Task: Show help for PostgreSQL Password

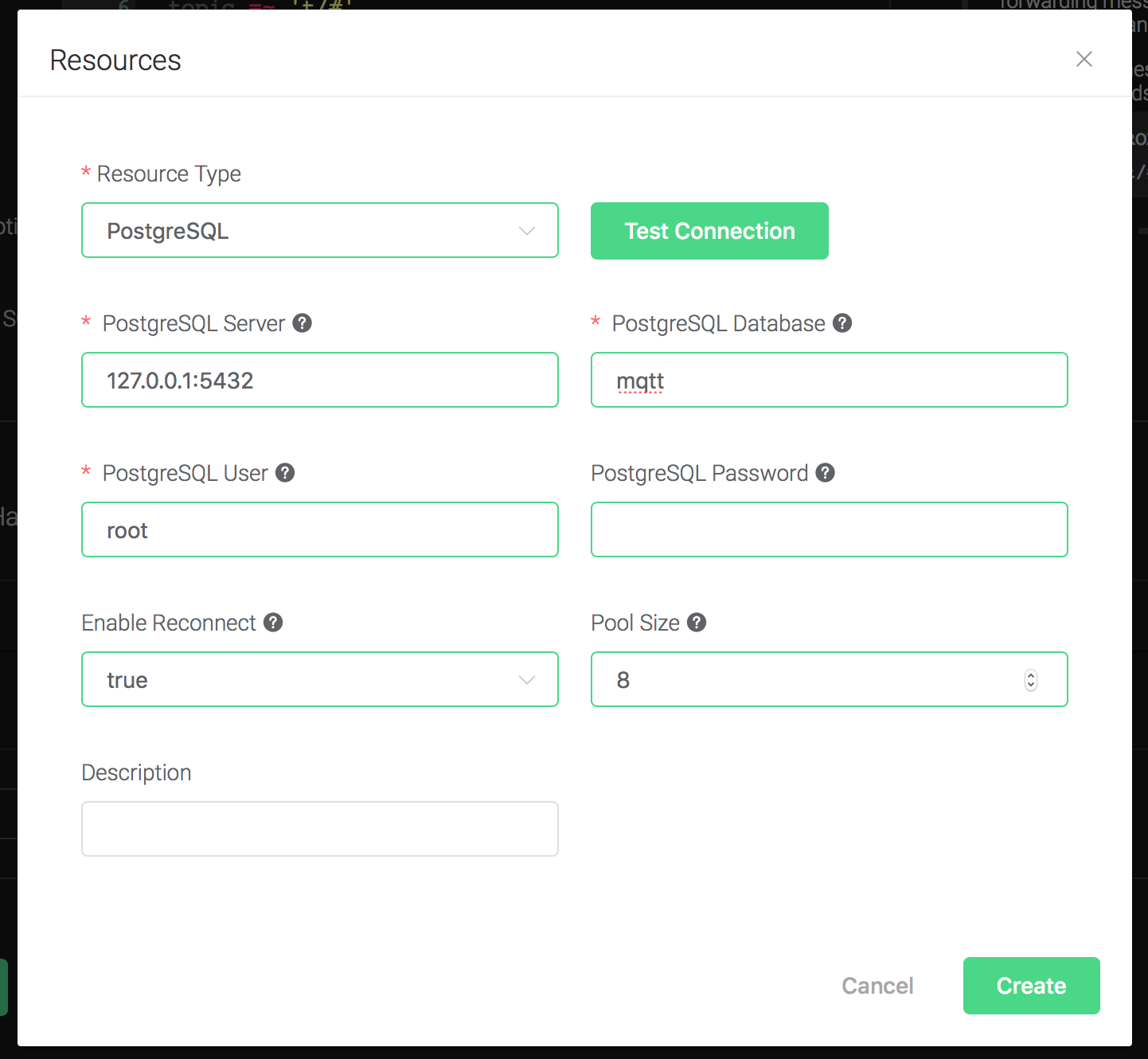Action: click(826, 473)
